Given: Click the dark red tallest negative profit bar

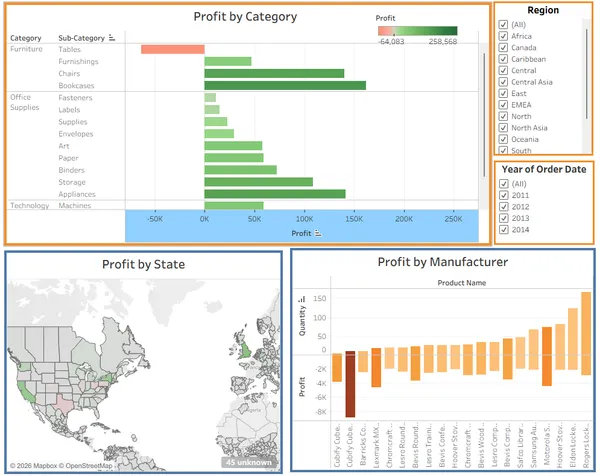Looking at the screenshot, I should [x=350, y=384].
